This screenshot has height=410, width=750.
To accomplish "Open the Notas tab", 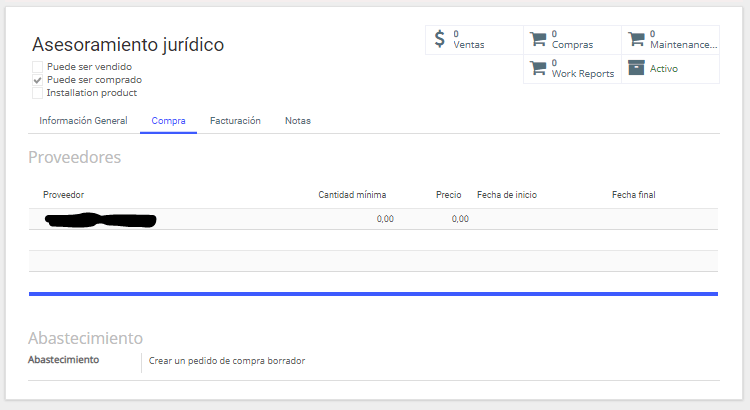I will [x=298, y=121].
